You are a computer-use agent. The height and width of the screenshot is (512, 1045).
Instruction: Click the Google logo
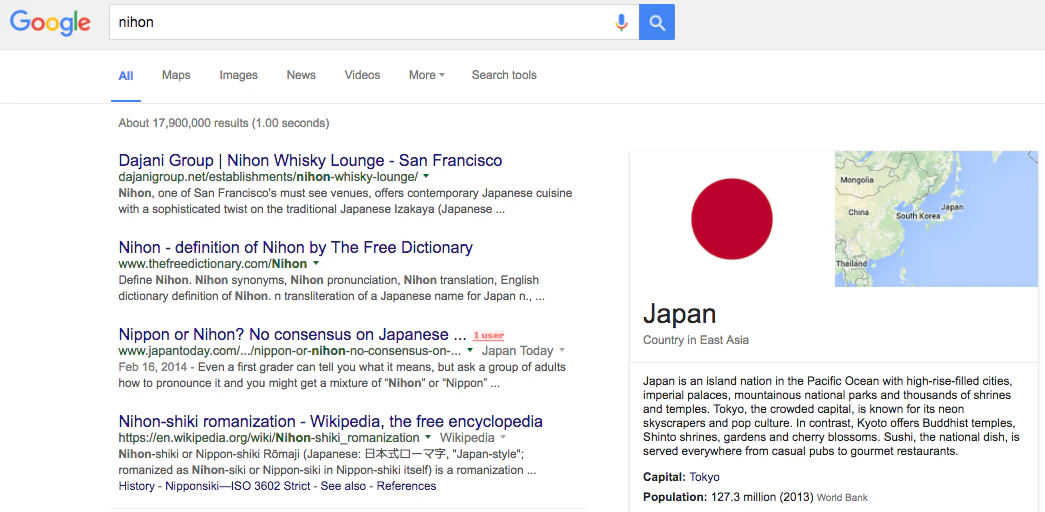(50, 23)
